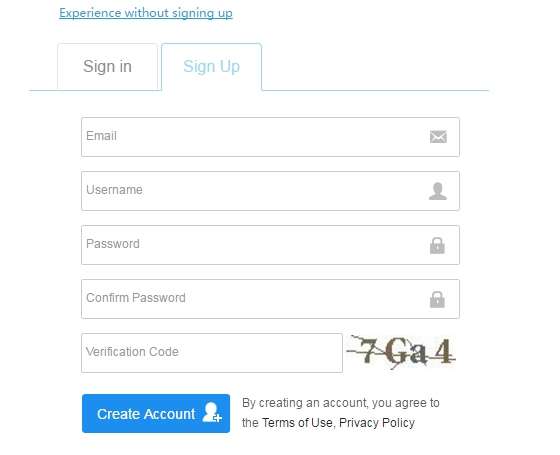Click the add-user icon on Create Account button

(212, 412)
